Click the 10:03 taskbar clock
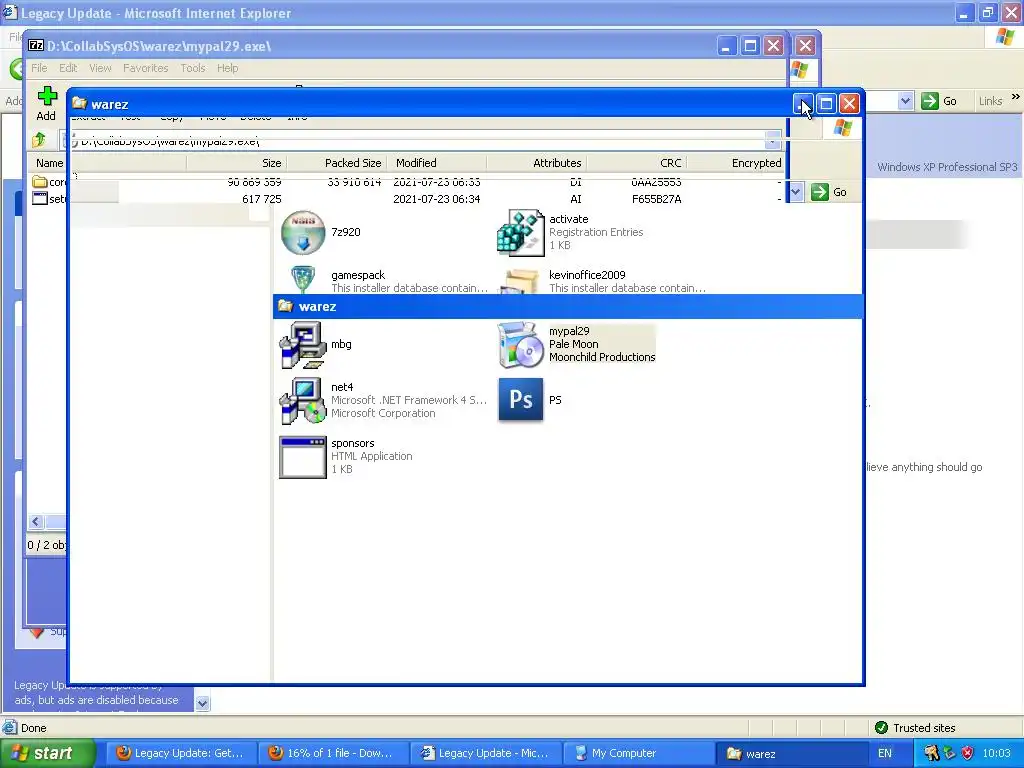This screenshot has width=1024, height=768. click(996, 753)
